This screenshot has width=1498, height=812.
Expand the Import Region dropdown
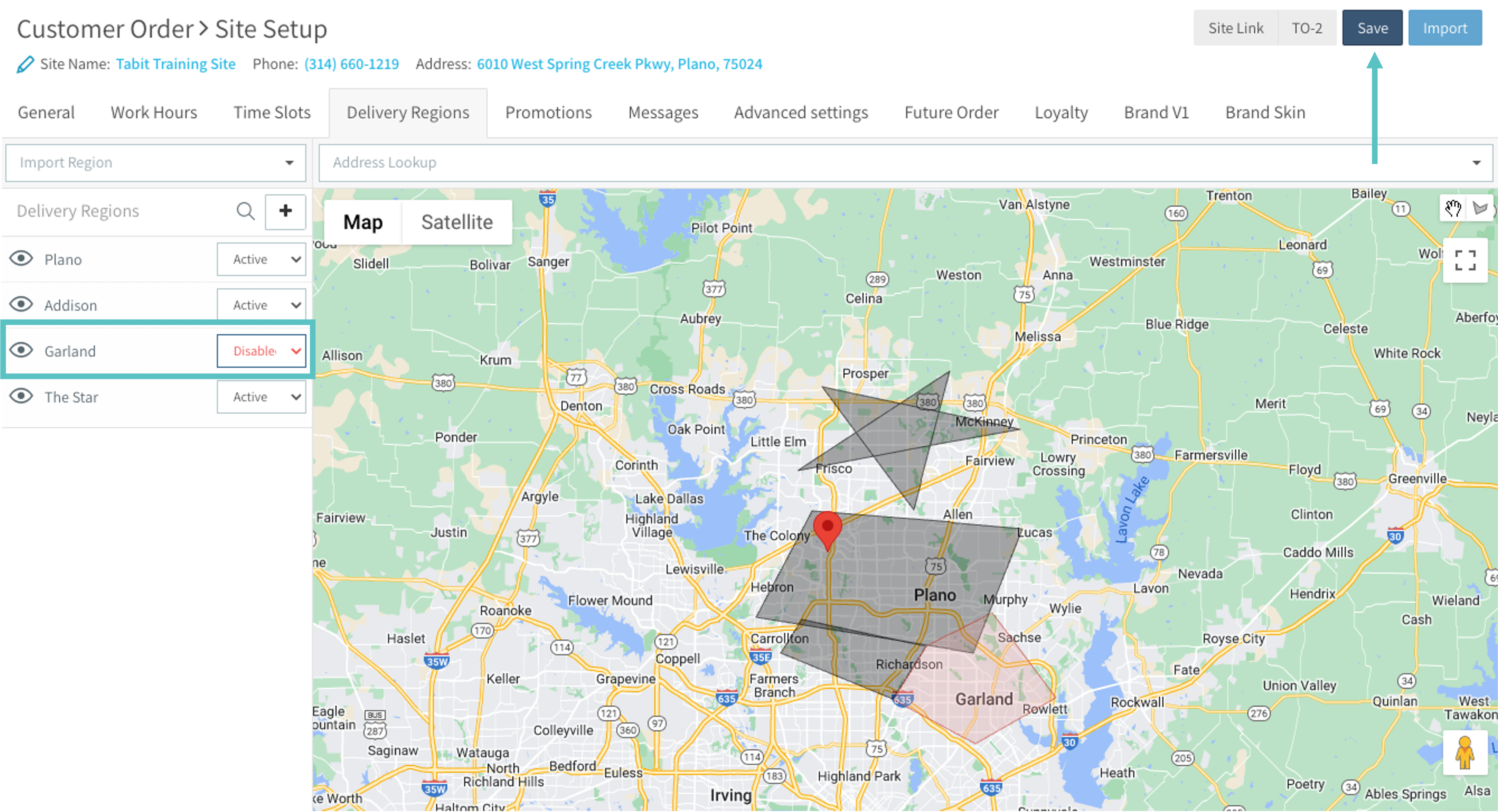pos(155,163)
